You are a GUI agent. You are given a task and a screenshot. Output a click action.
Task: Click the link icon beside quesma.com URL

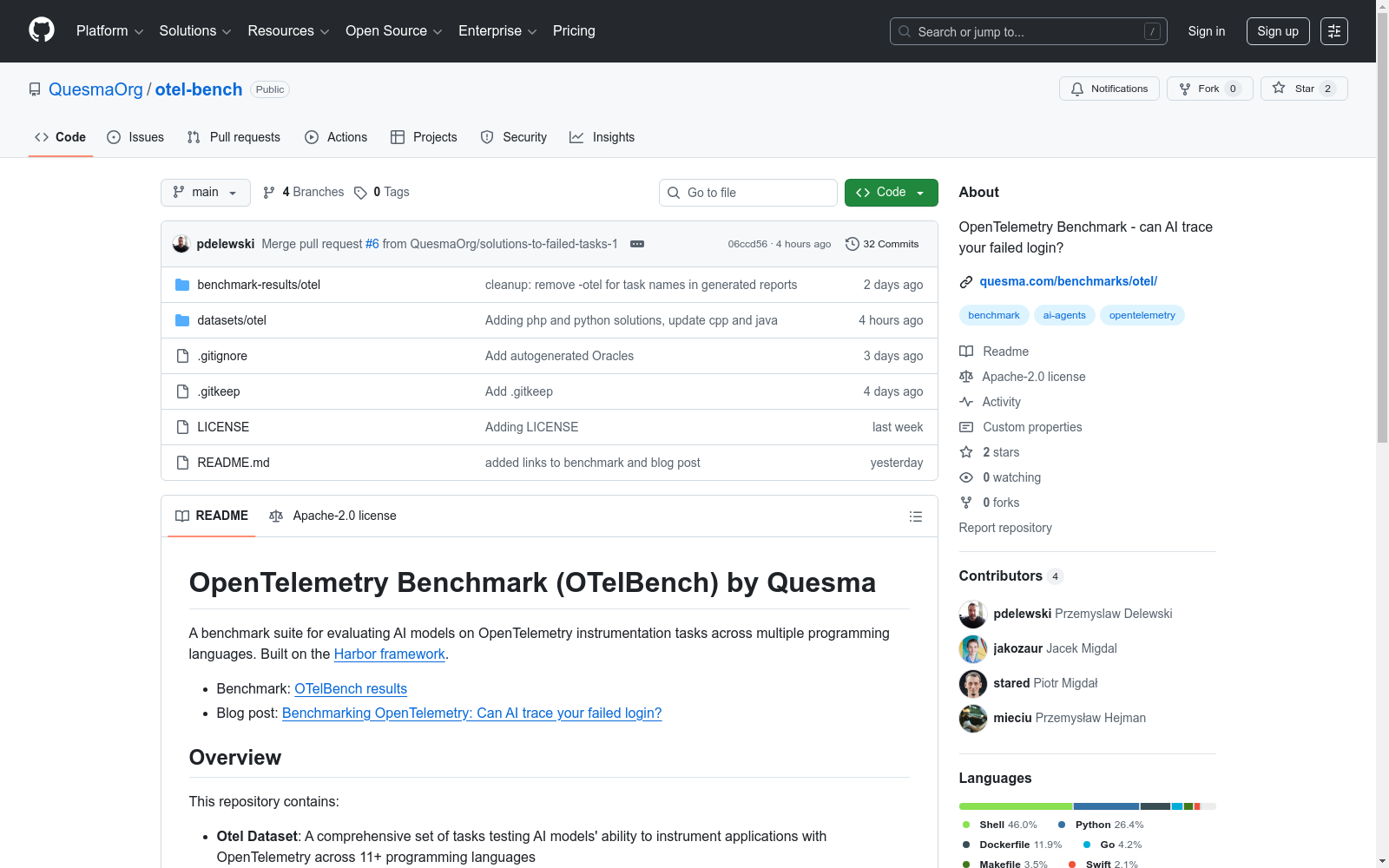tap(966, 282)
